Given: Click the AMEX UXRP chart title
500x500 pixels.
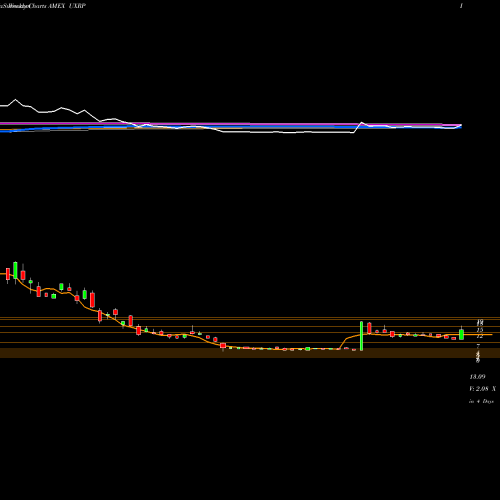Looking at the screenshot, I should pos(67,6).
